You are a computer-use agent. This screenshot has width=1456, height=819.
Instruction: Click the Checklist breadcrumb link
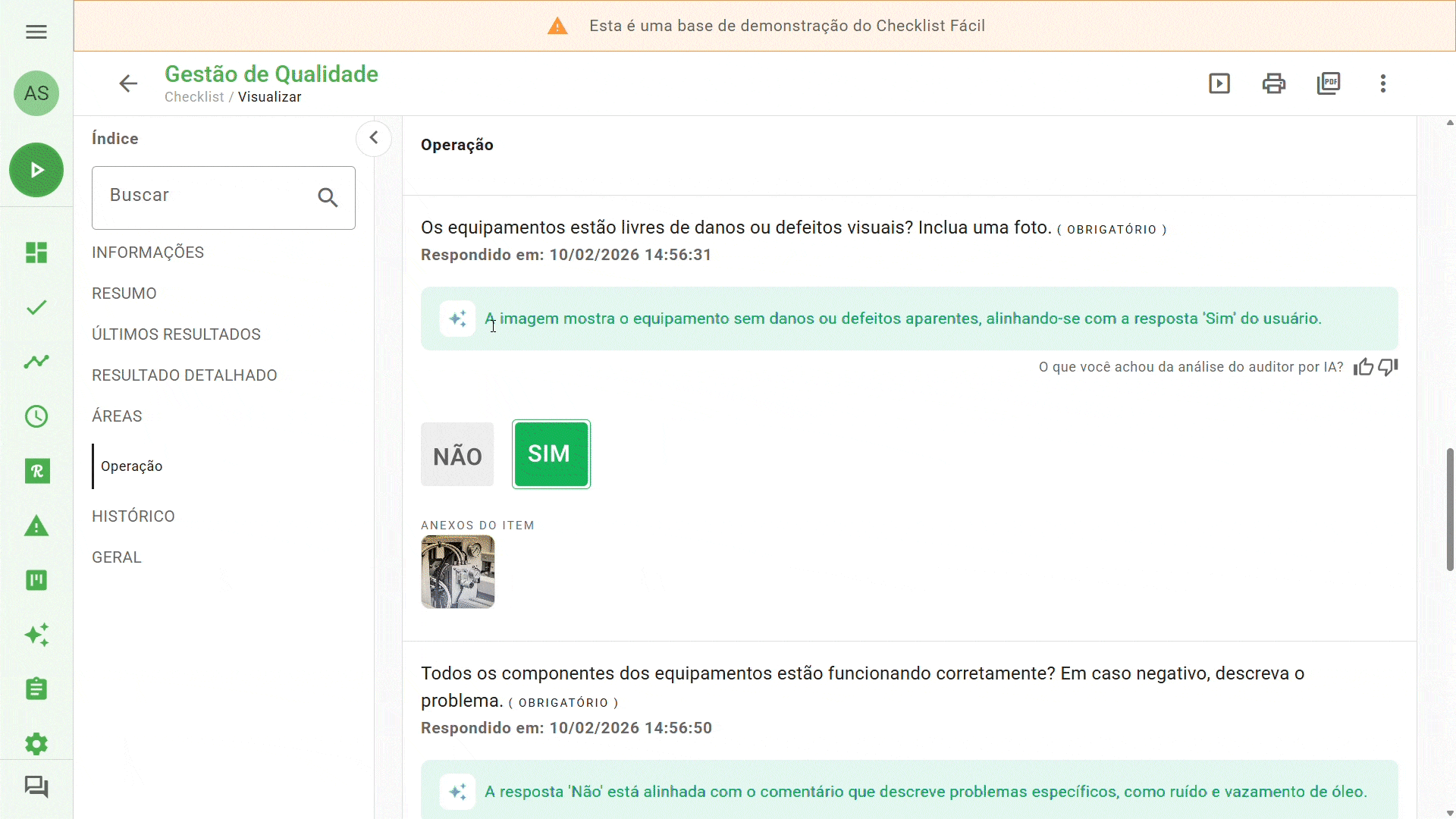pos(194,97)
